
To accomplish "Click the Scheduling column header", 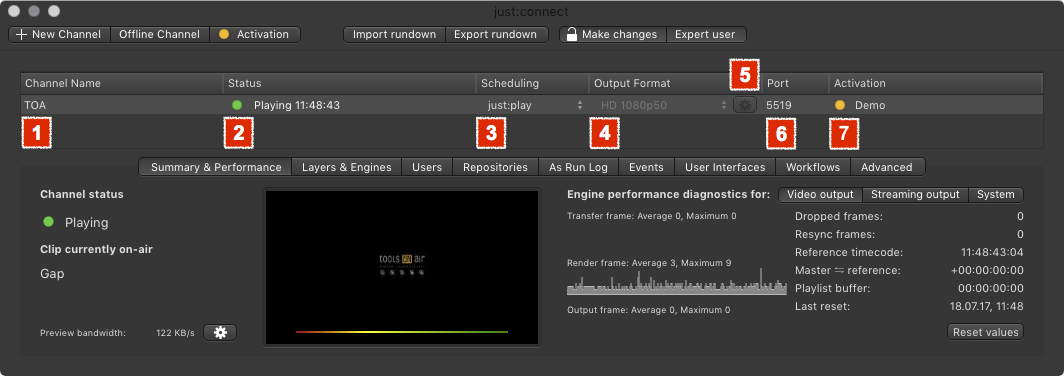I will tap(532, 83).
